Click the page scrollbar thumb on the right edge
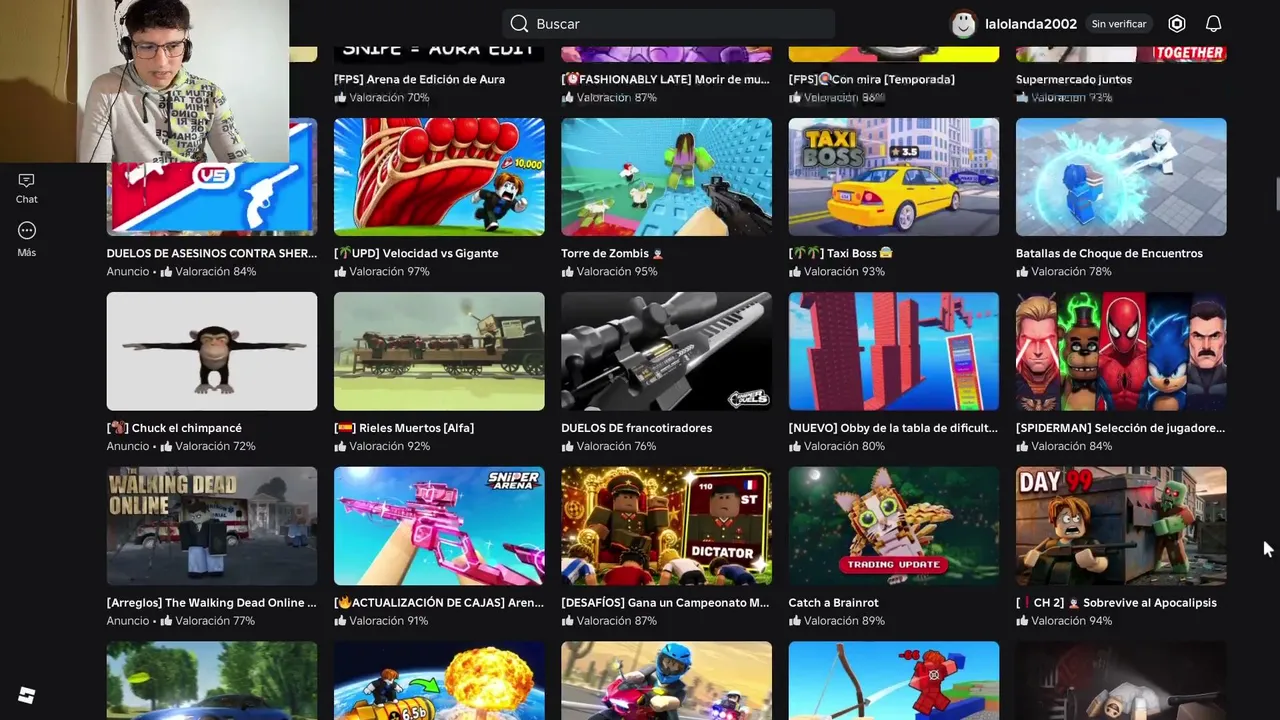The image size is (1280, 720). tap(1276, 194)
